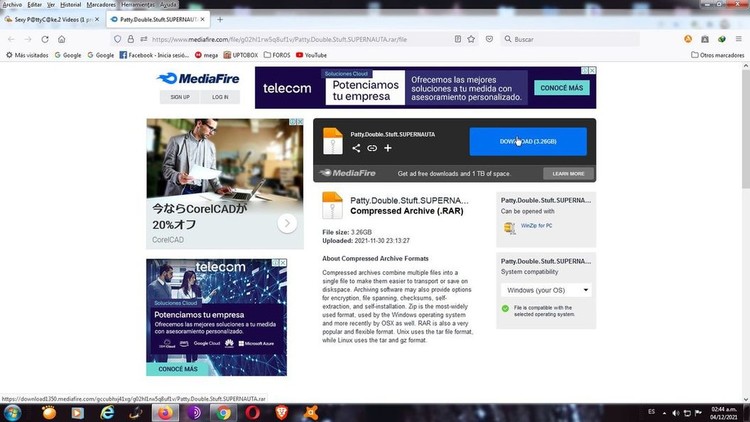The image size is (750, 422).
Task: Open the Marcadores menu
Action: [x=101, y=4]
